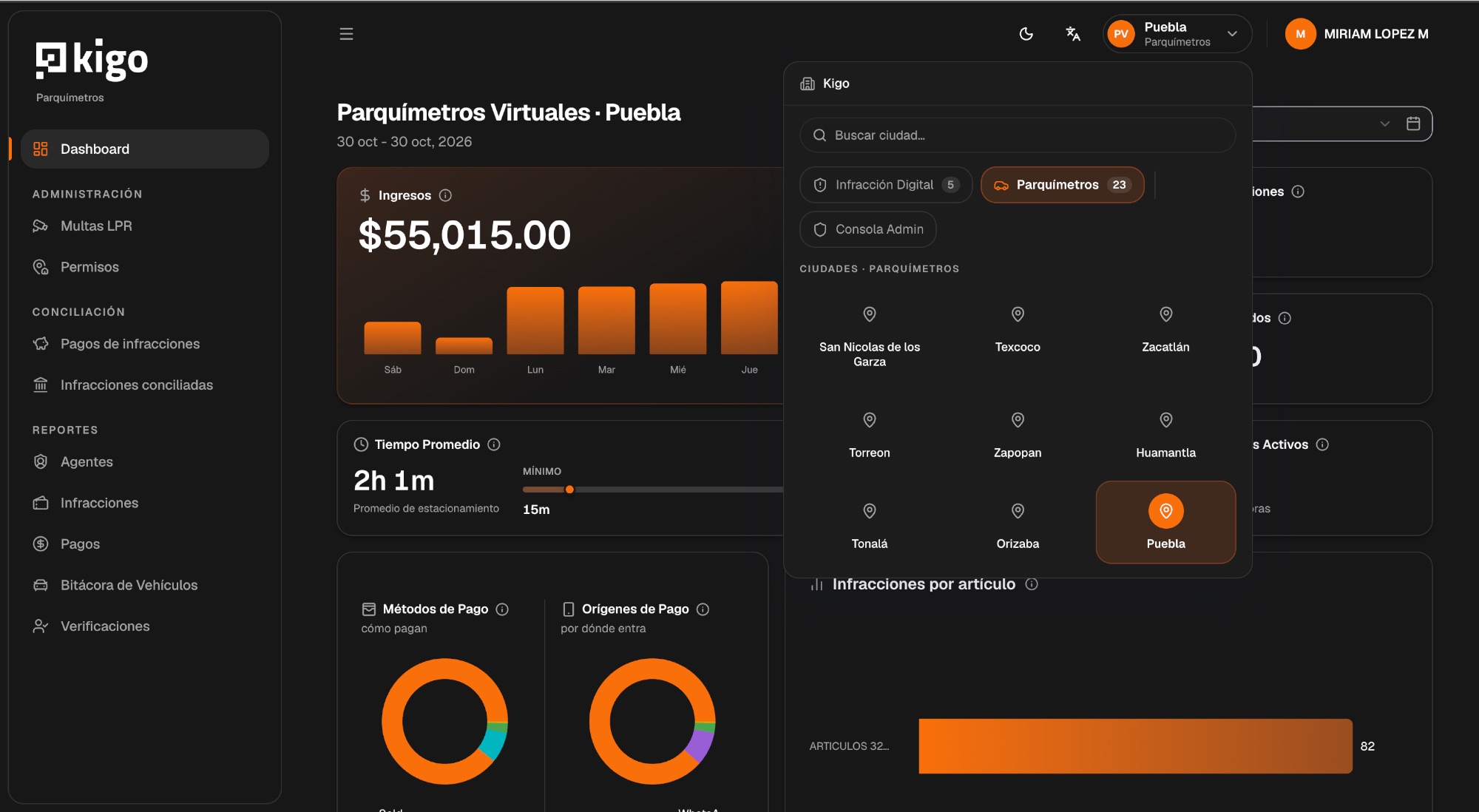1479x812 pixels.
Task: Show Tiempo Promedio info icon
Action: coord(494,444)
